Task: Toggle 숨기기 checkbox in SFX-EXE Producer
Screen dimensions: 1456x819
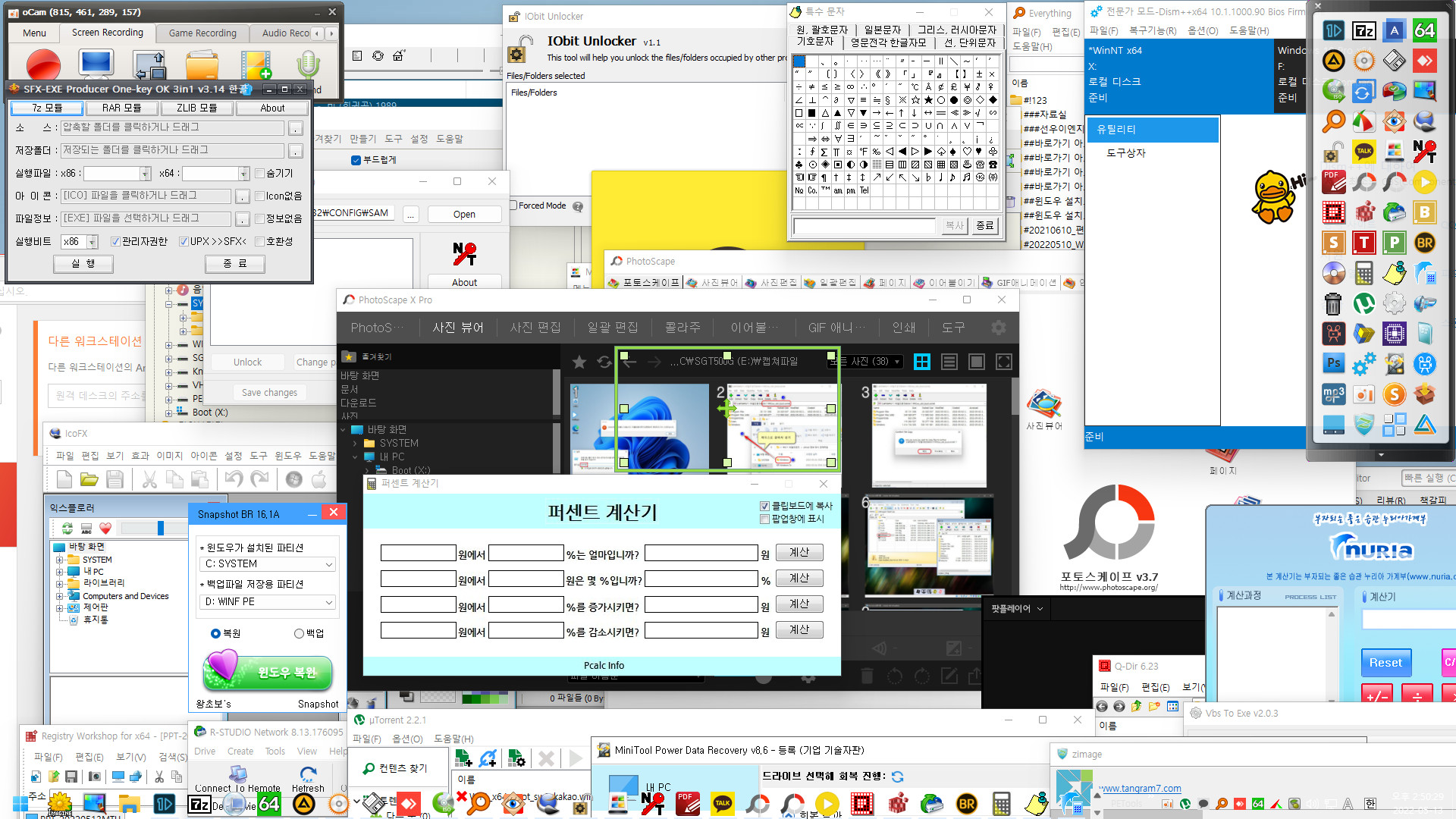Action: pyautogui.click(x=260, y=174)
